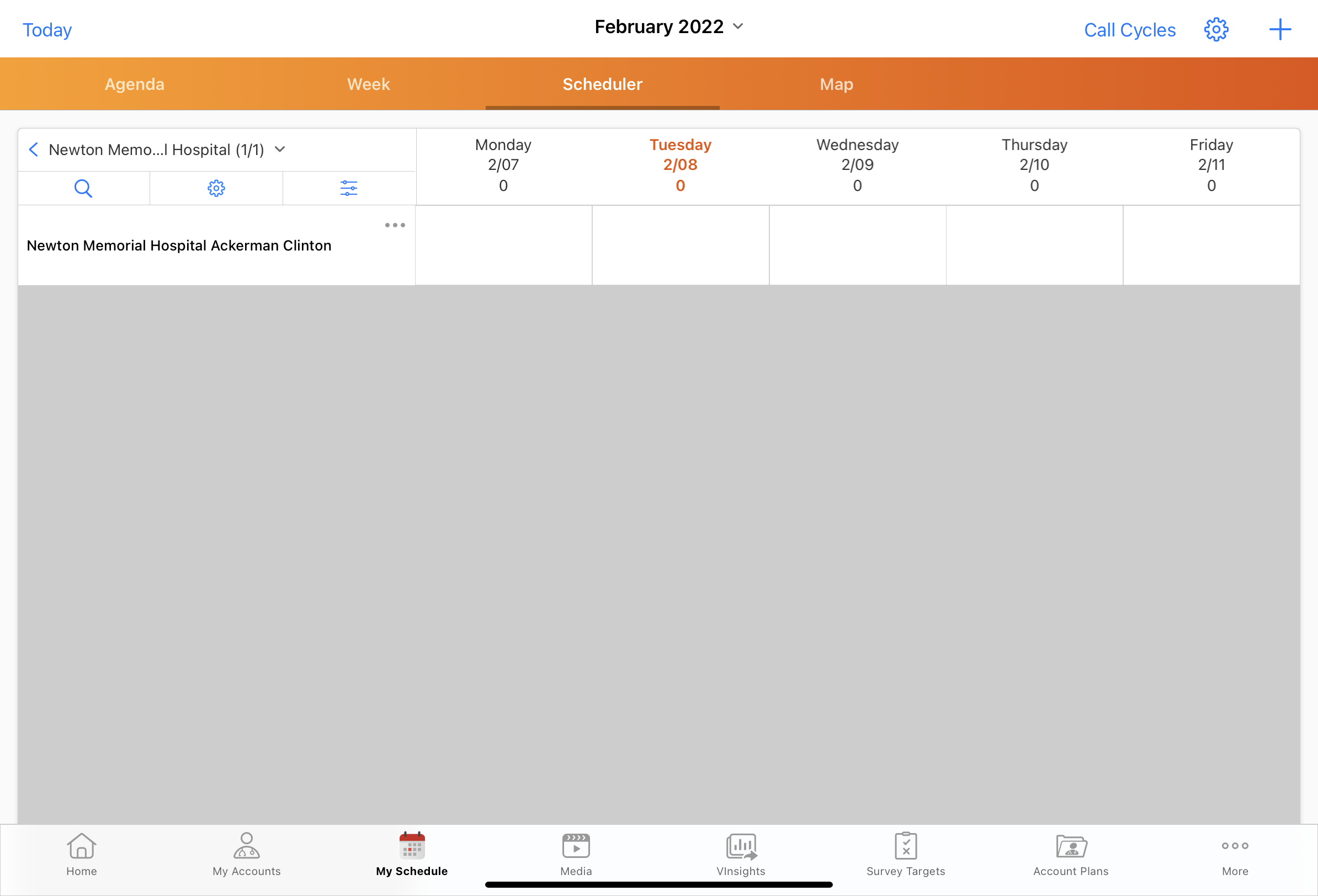Open My Accounts from bottom navigation
The width and height of the screenshot is (1318, 896).
coord(247,854)
